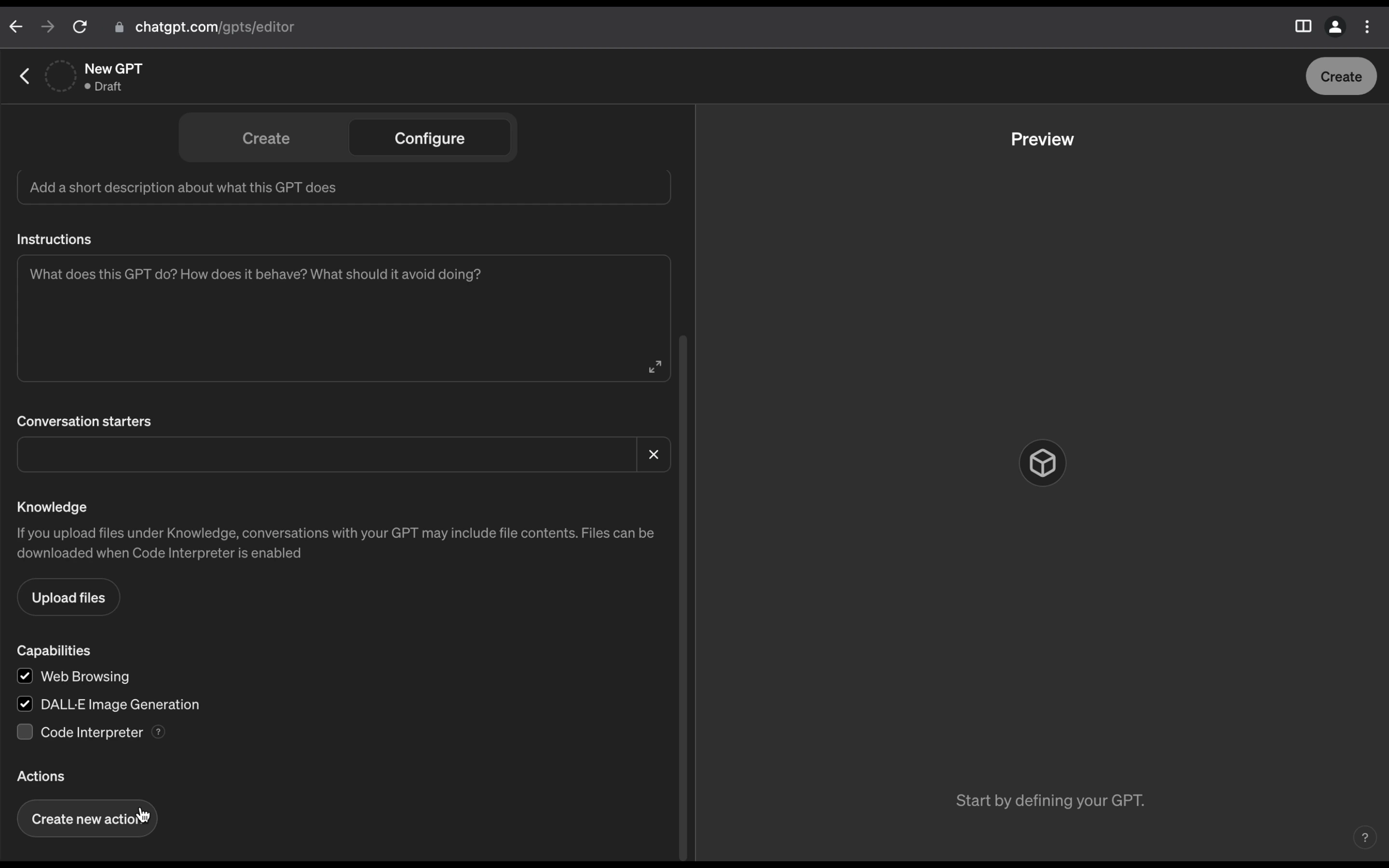
Task: Click the browser forward arrow
Action: [x=48, y=27]
